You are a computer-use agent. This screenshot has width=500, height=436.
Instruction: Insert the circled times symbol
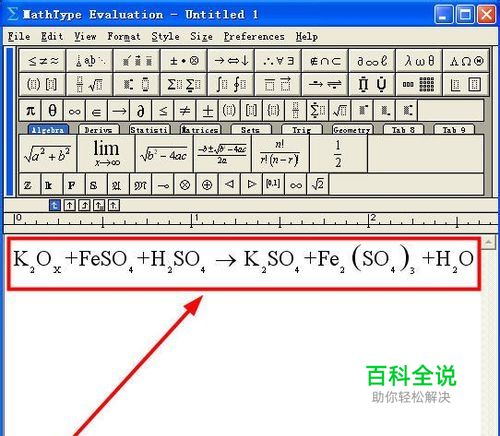point(185,184)
